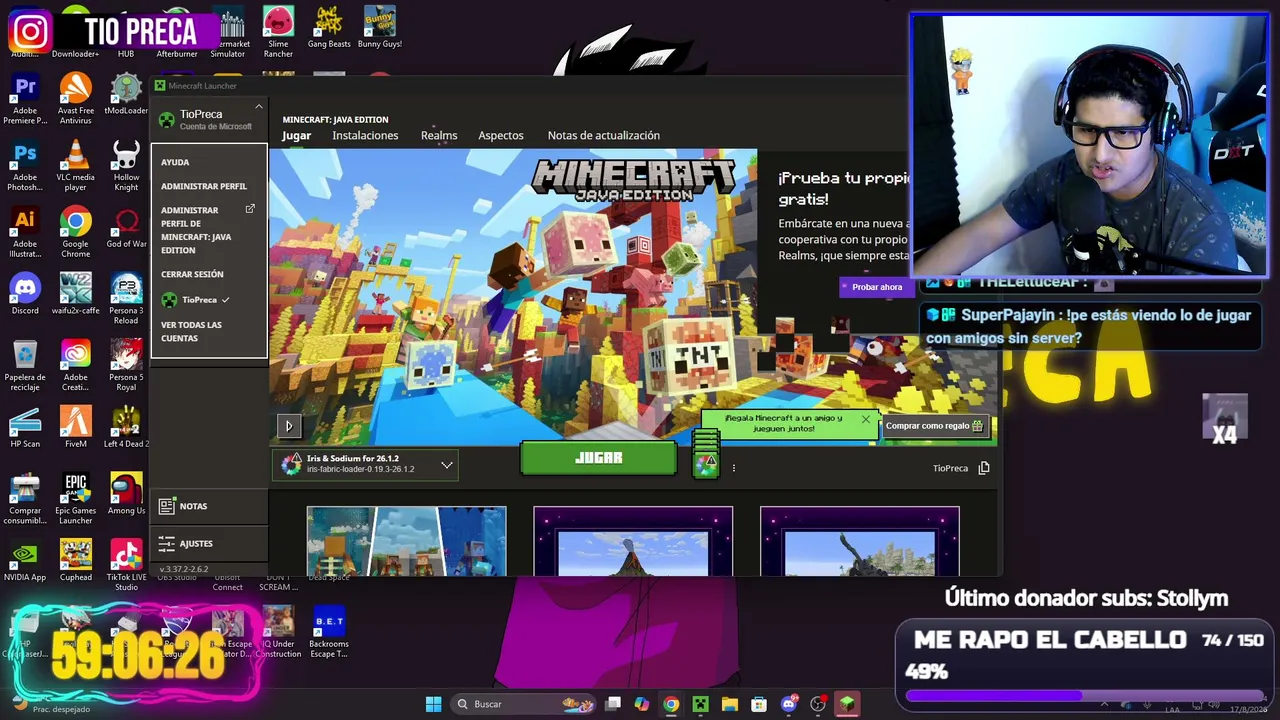Image resolution: width=1280 pixels, height=720 pixels.
Task: Select Left 4 Dead 2 desktop icon
Action: (126, 428)
